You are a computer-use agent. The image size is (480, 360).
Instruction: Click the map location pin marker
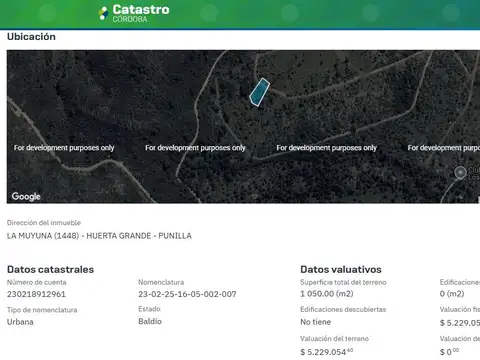click(460, 173)
